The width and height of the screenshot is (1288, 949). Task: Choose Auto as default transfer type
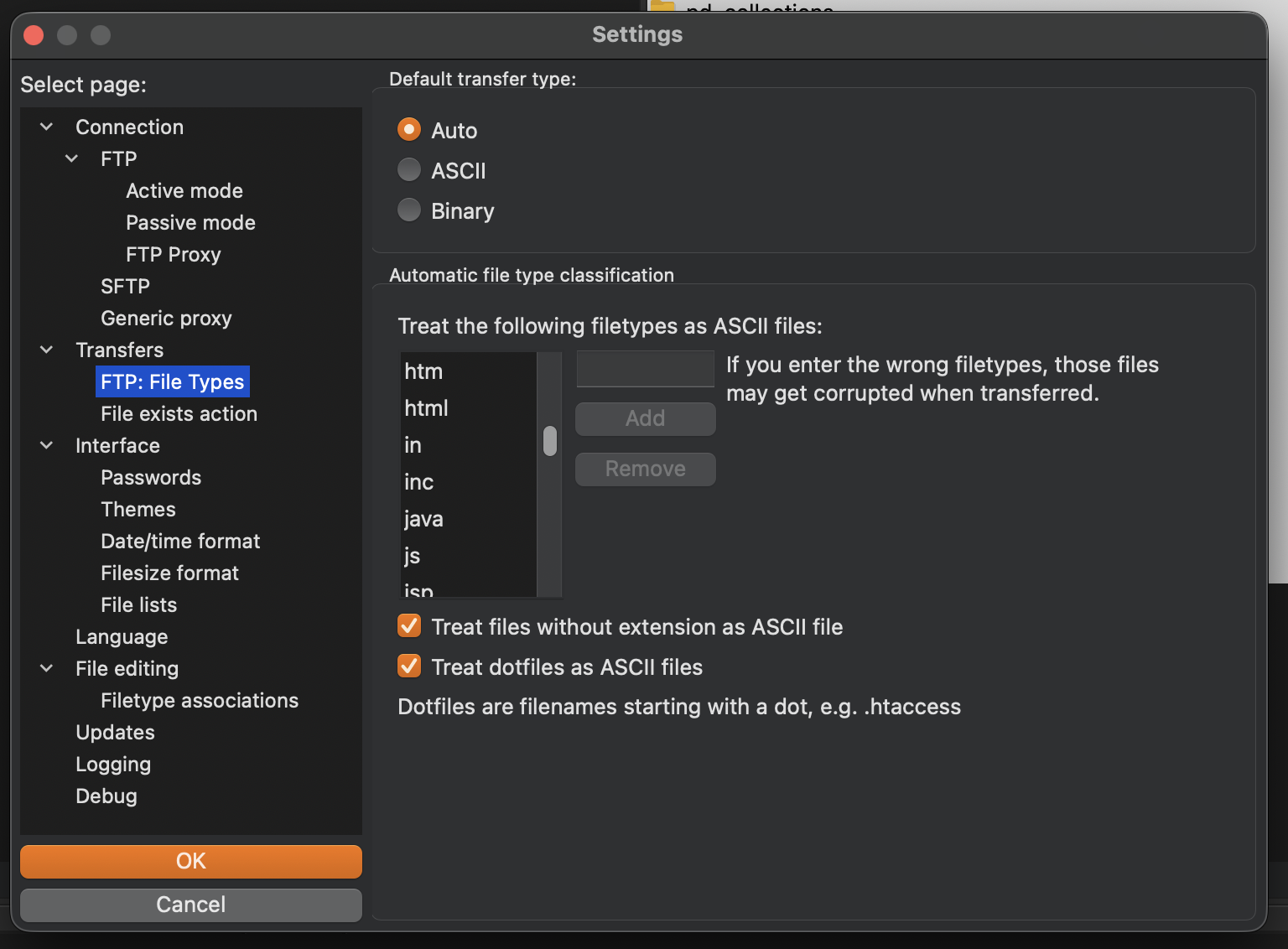(x=409, y=130)
